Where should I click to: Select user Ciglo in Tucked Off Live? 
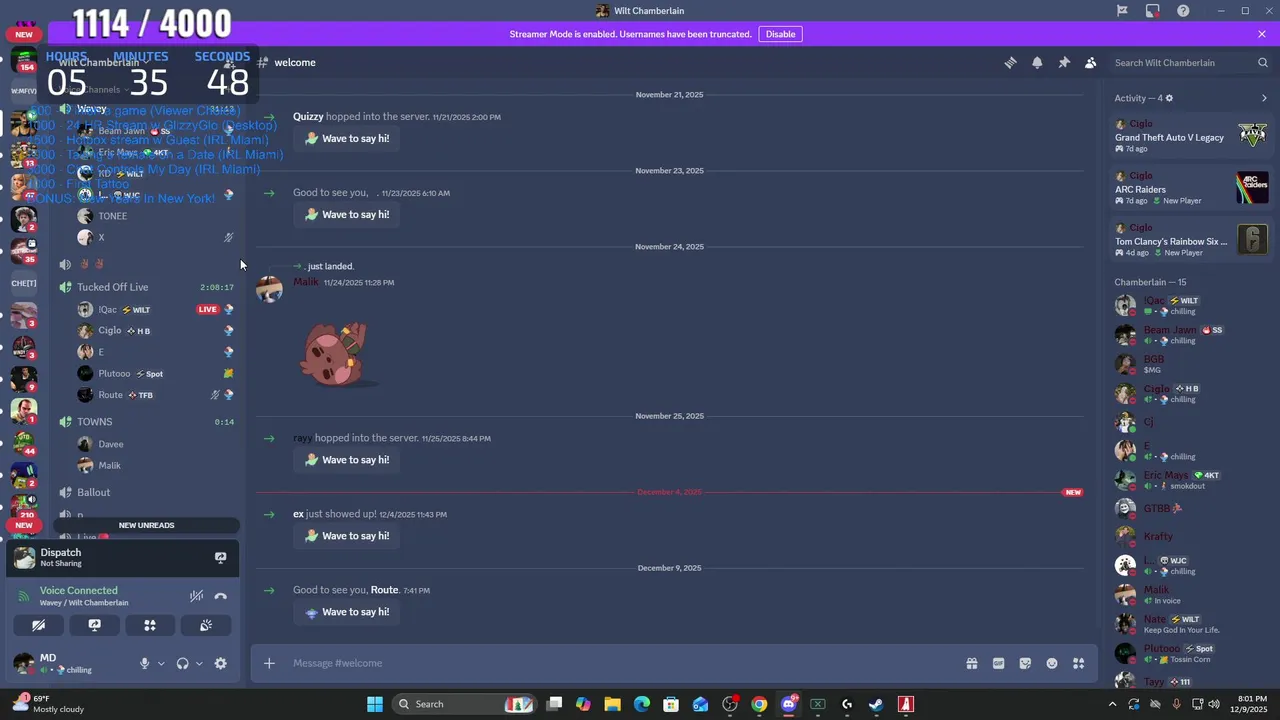point(155,331)
